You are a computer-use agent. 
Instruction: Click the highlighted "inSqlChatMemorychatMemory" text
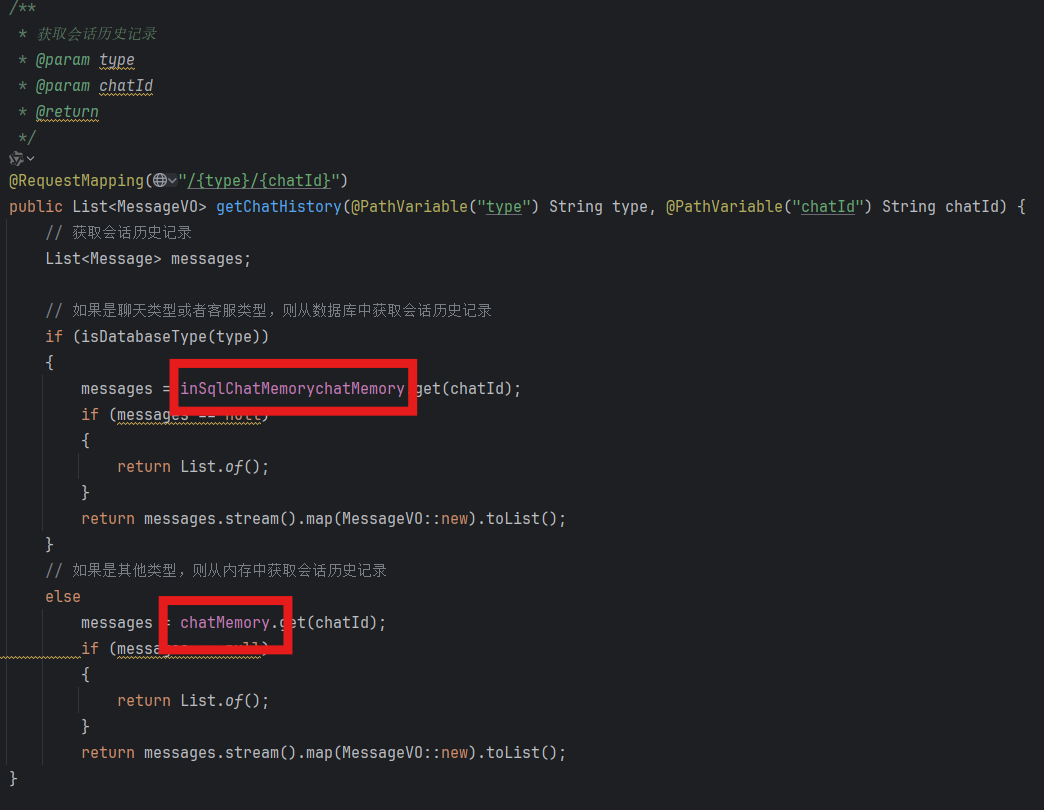point(293,388)
